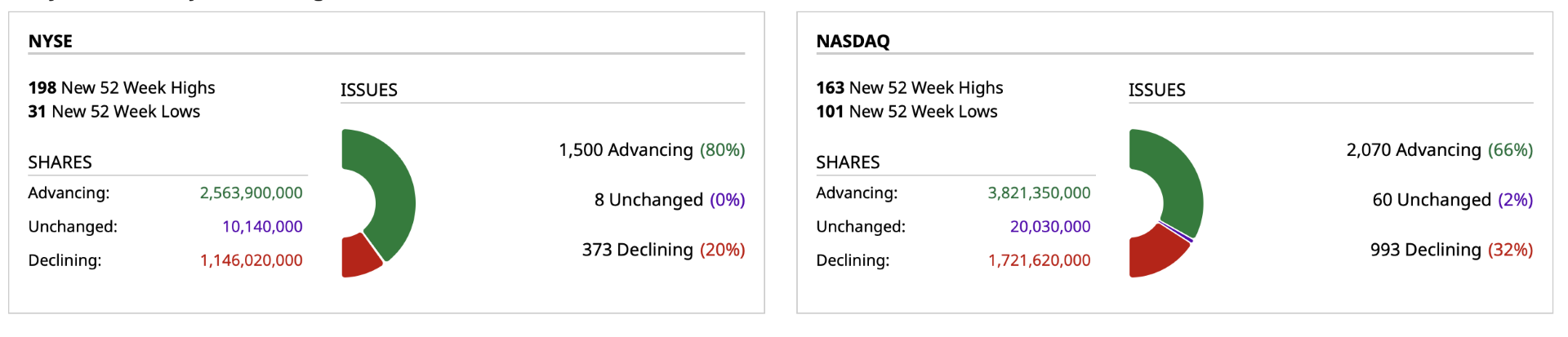The width and height of the screenshot is (1568, 337).
Task: Click NYSE declining shares value 1,146,020,000
Action: tap(251, 260)
